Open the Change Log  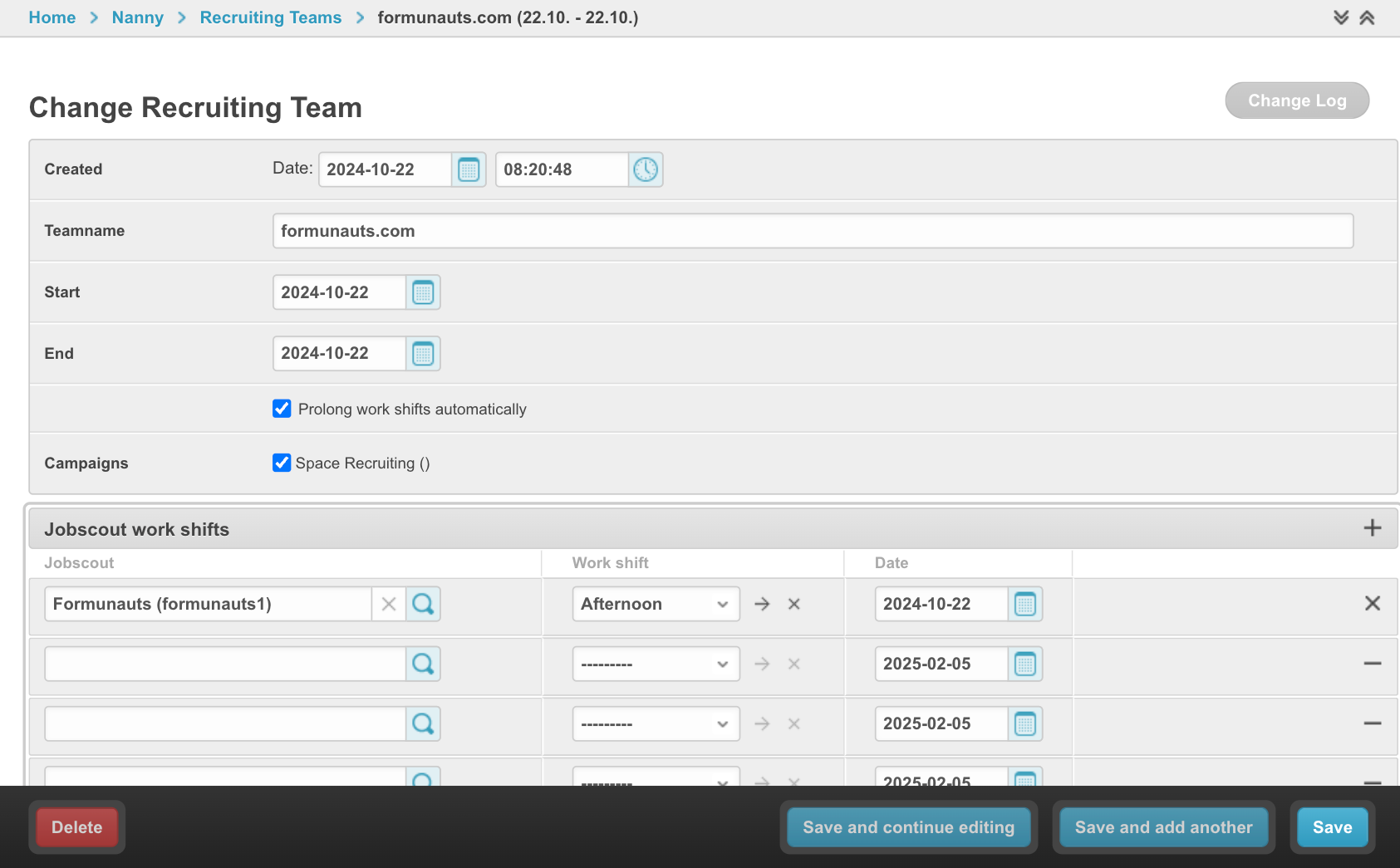[x=1297, y=101]
